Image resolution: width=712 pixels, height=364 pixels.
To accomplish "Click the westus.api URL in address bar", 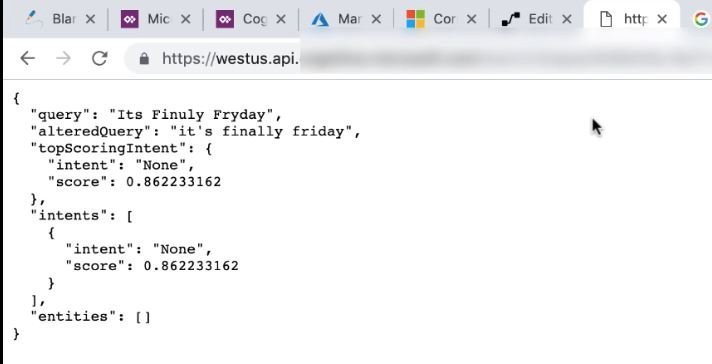I will coord(230,59).
